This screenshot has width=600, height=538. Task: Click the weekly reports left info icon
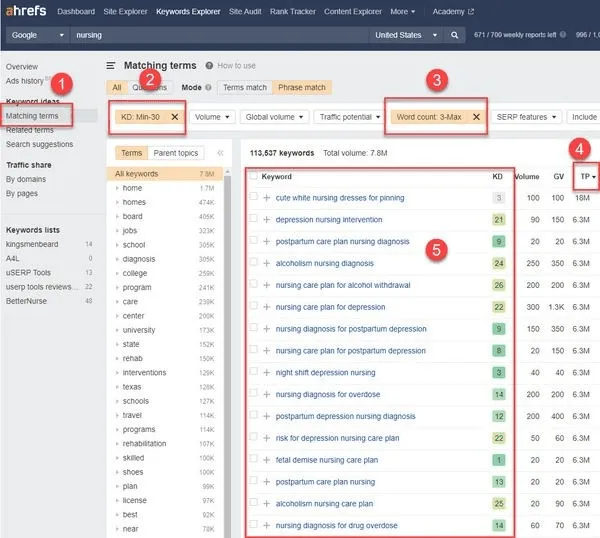click(x=562, y=34)
